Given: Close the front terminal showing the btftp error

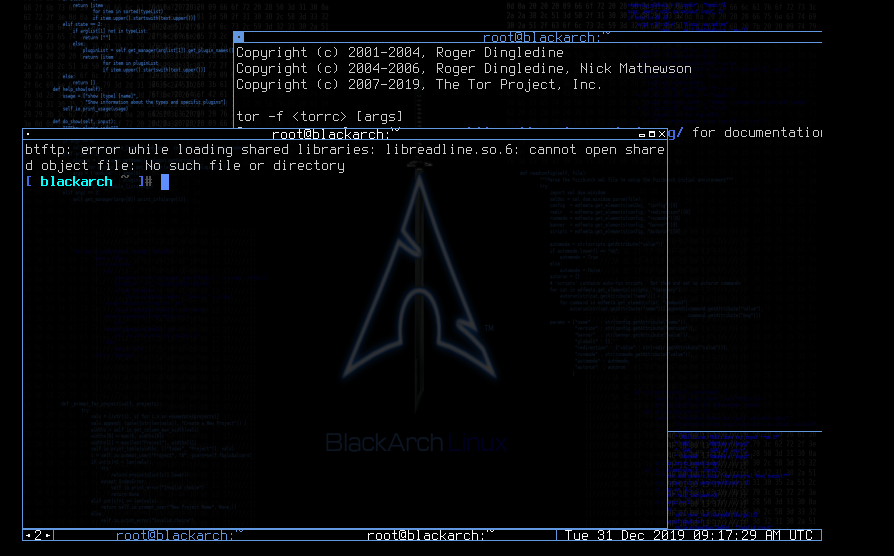Looking at the screenshot, I should 661,135.
